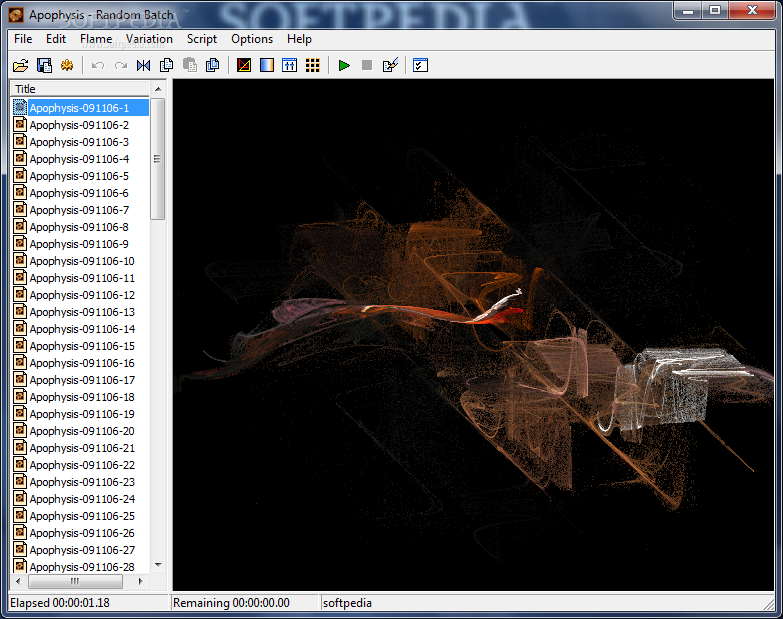Open the Gradient editor icon

click(x=267, y=65)
